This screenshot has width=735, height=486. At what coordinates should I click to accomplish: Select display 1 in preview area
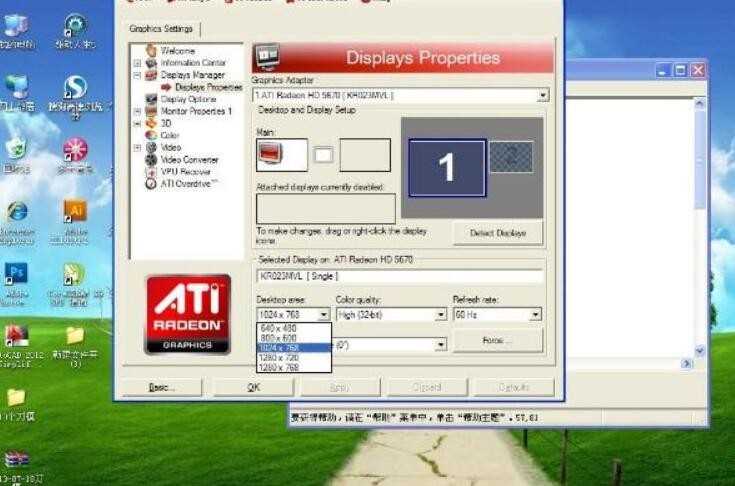[x=447, y=167]
